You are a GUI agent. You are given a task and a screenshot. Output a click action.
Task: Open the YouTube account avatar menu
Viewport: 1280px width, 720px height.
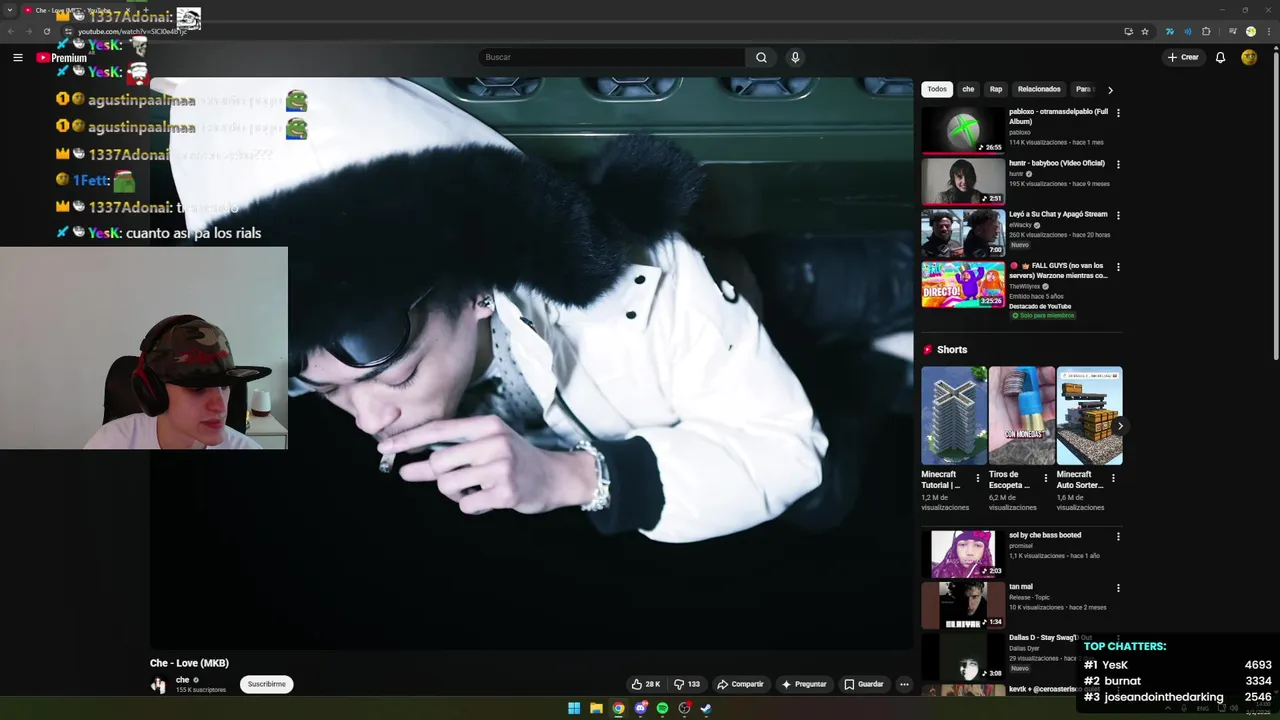[x=1249, y=57]
